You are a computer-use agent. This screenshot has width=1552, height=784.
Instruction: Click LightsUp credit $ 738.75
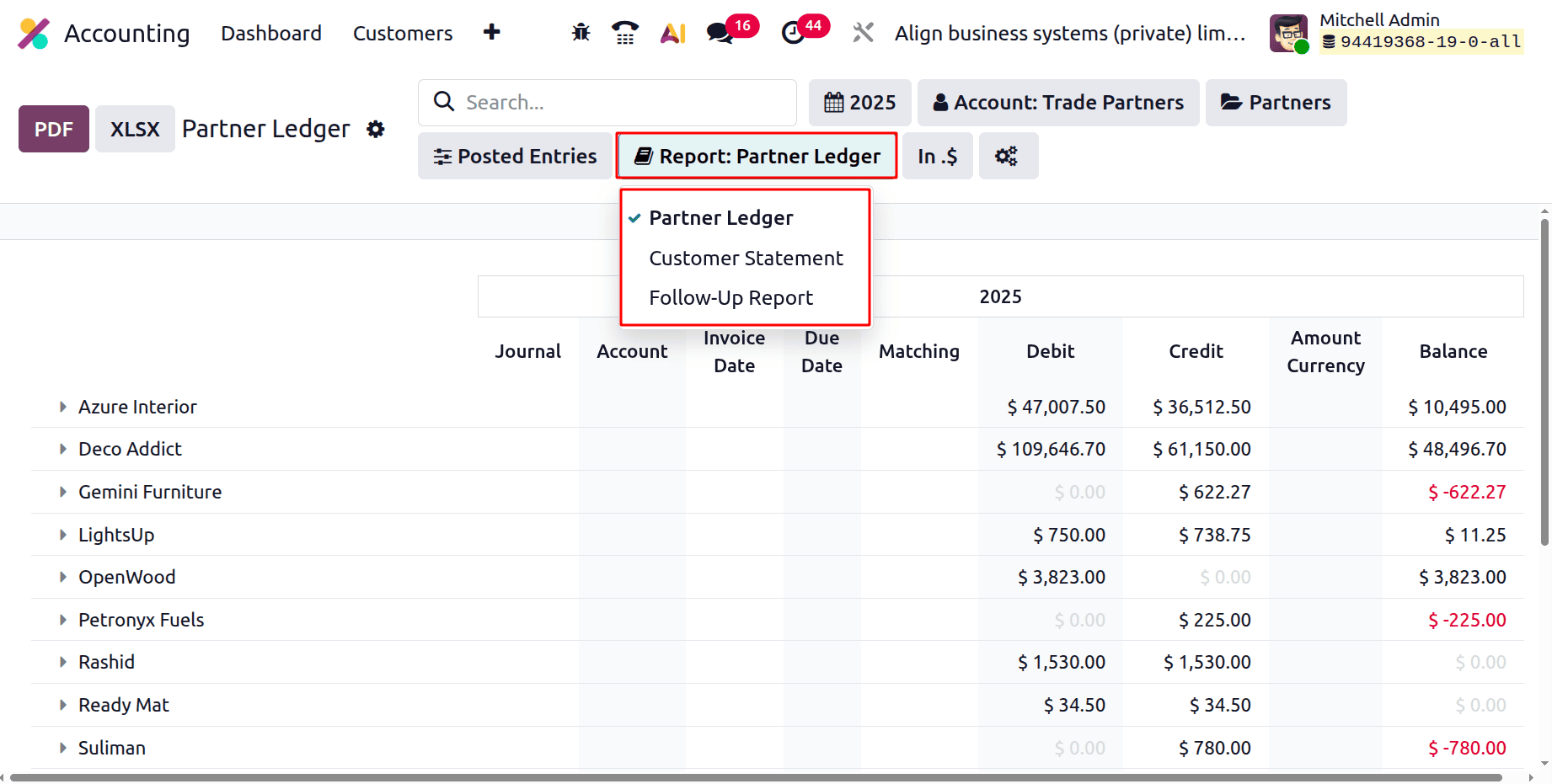tap(1214, 535)
